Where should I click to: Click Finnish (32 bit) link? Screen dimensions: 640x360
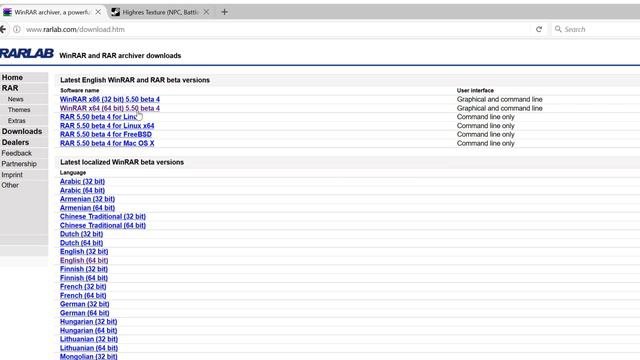[x=84, y=269]
